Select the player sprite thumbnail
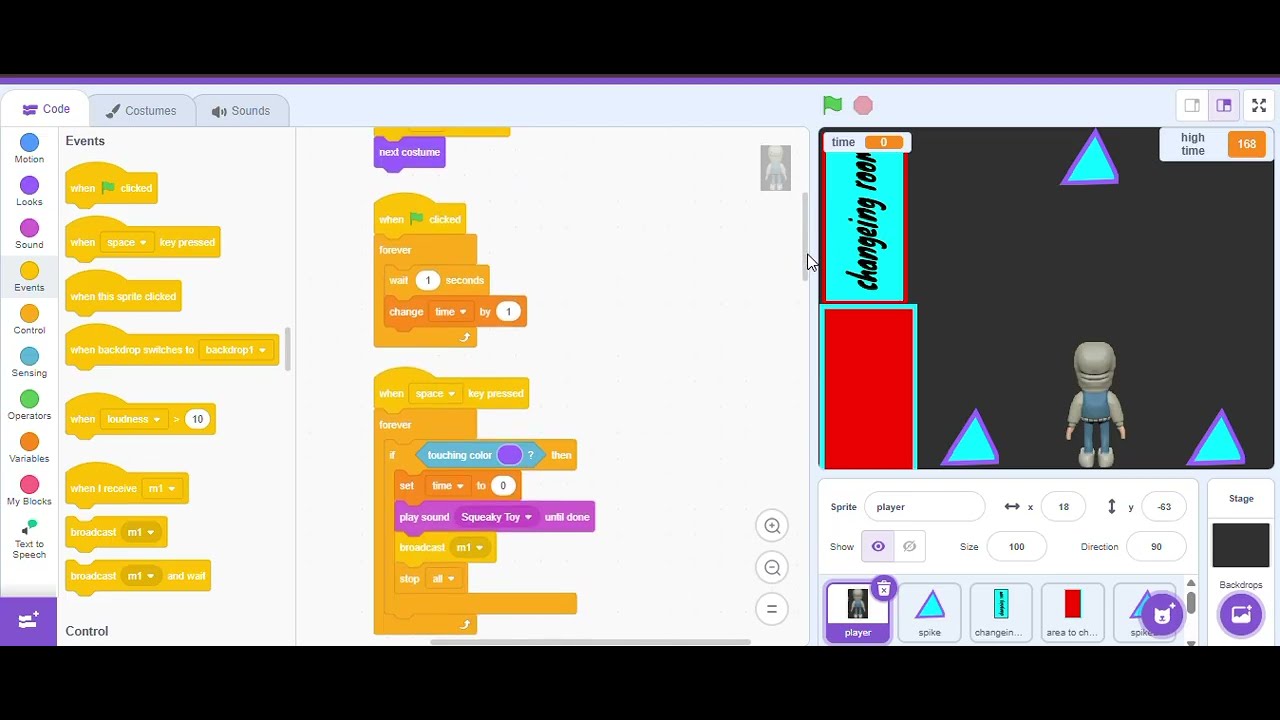 coord(858,612)
